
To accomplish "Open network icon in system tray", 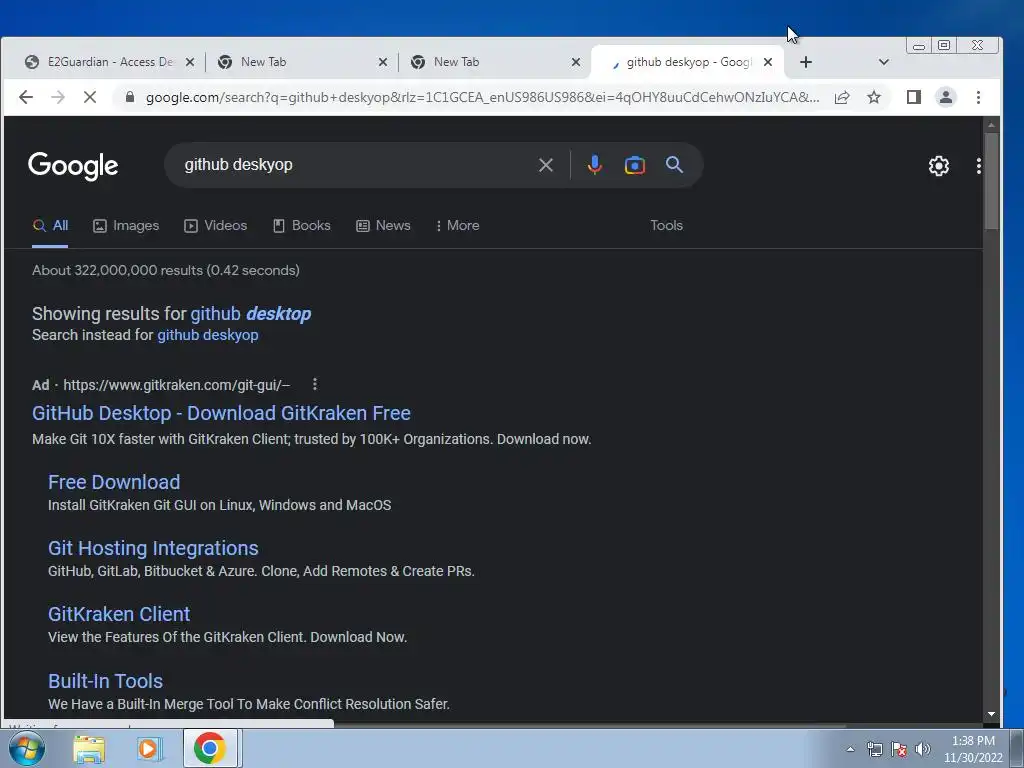I will 874,749.
